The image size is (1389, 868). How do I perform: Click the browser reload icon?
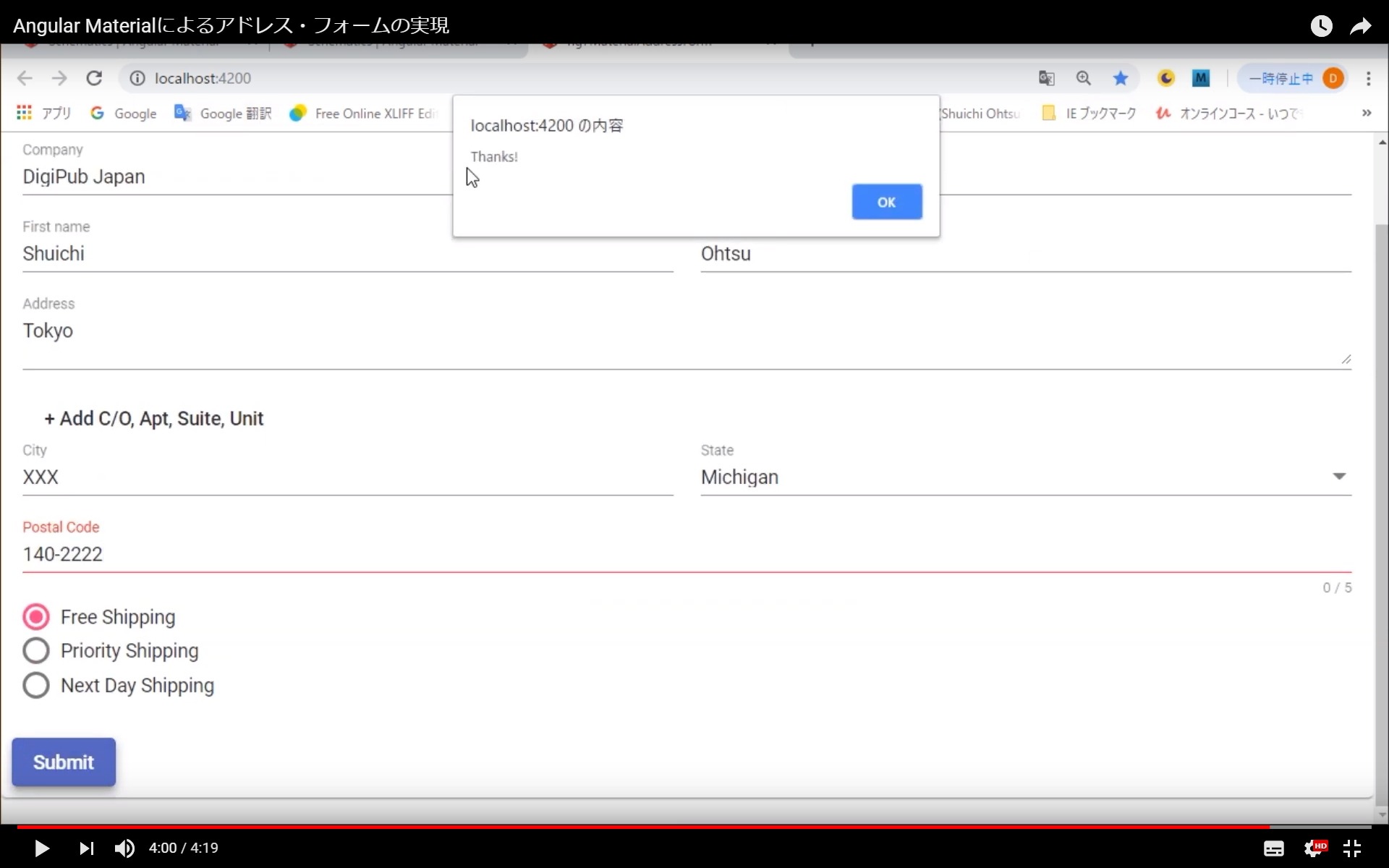tap(94, 78)
